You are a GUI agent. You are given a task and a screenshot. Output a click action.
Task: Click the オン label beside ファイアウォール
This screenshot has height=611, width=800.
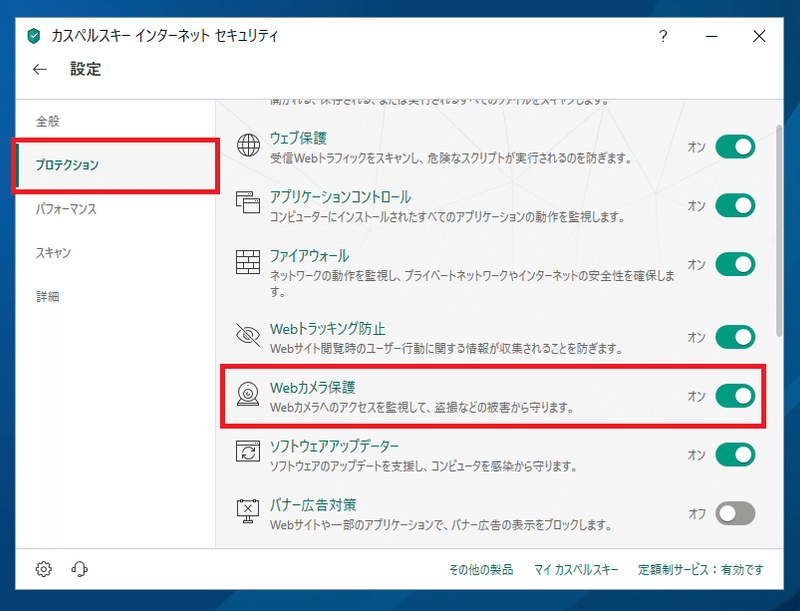[x=696, y=265]
